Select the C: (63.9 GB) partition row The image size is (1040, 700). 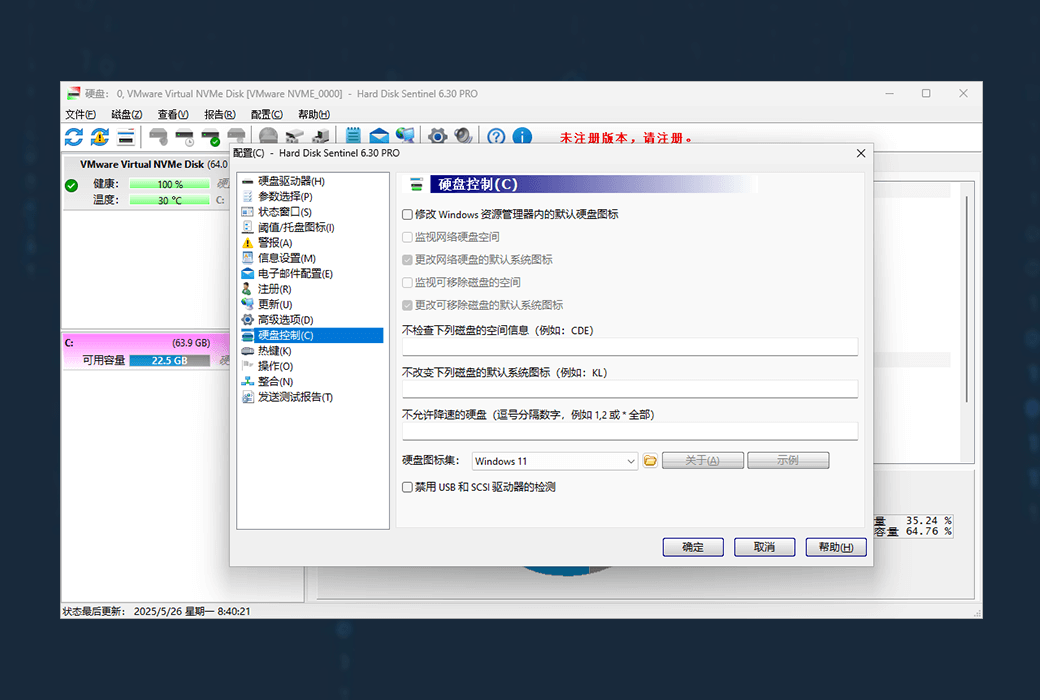[x=146, y=343]
